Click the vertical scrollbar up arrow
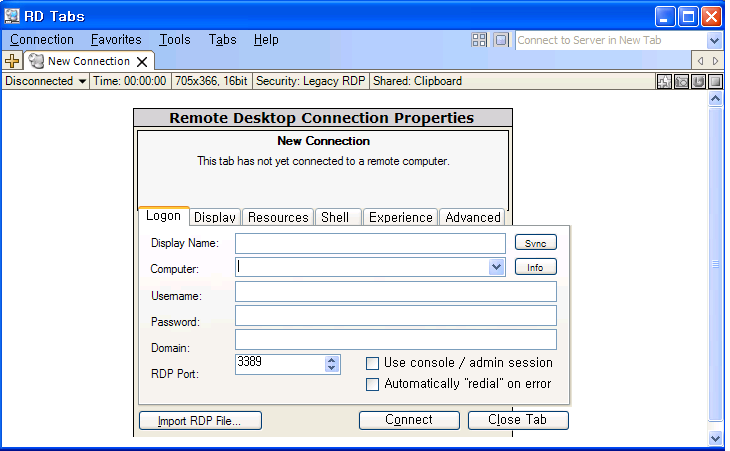This screenshot has height=451, width=730. (716, 99)
